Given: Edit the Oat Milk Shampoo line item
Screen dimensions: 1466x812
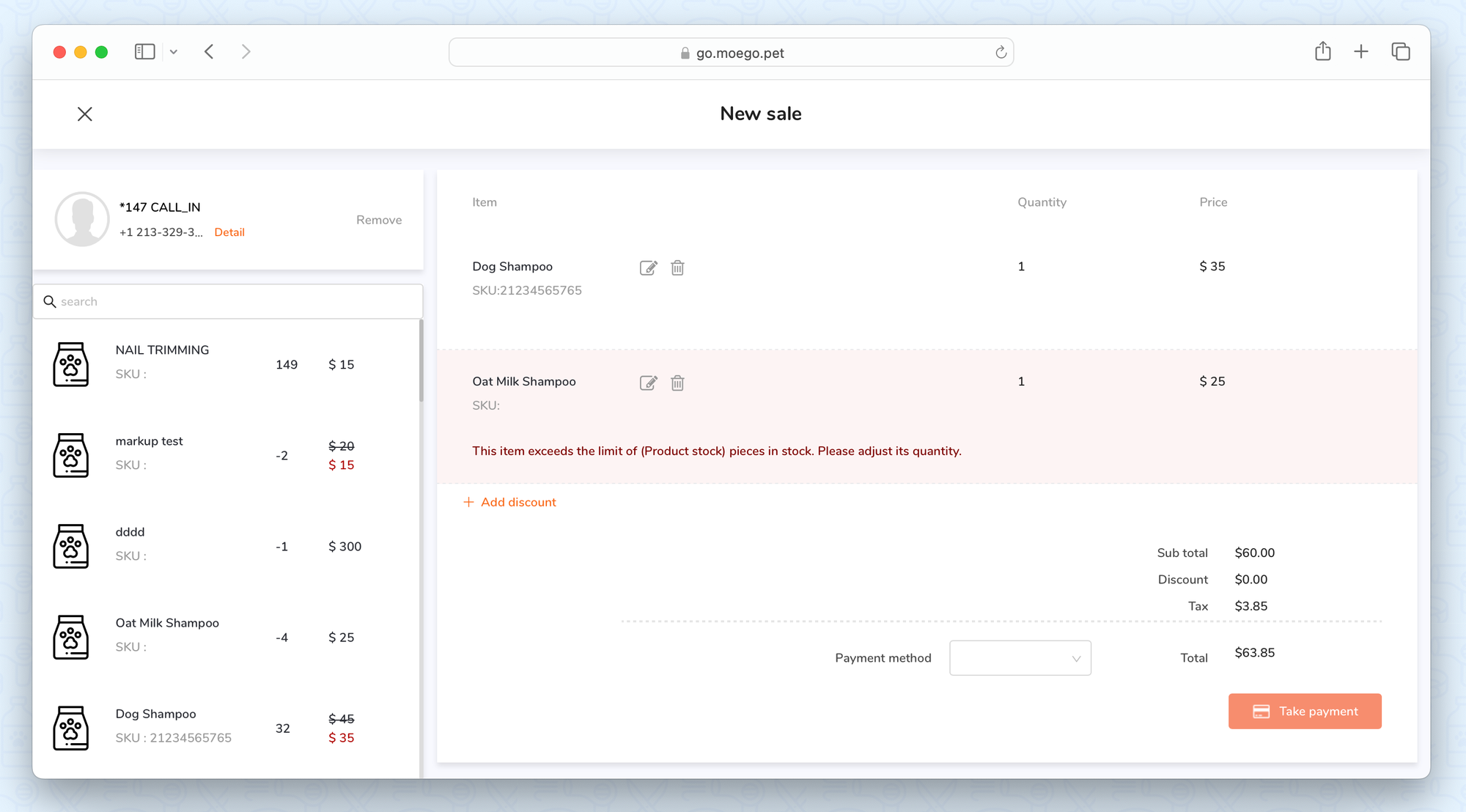Looking at the screenshot, I should (x=648, y=383).
